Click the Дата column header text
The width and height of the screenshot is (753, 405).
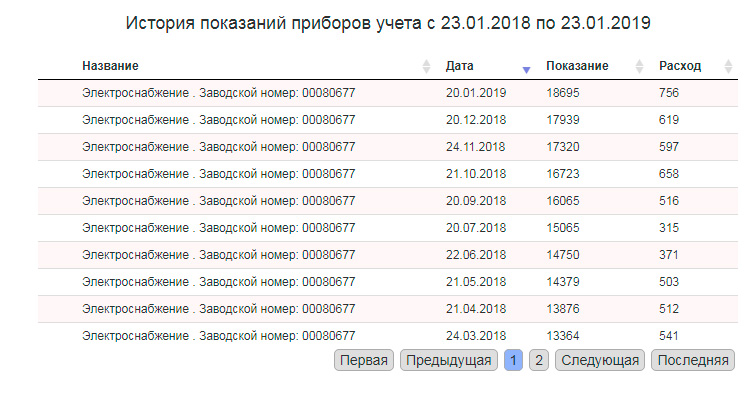click(x=460, y=66)
